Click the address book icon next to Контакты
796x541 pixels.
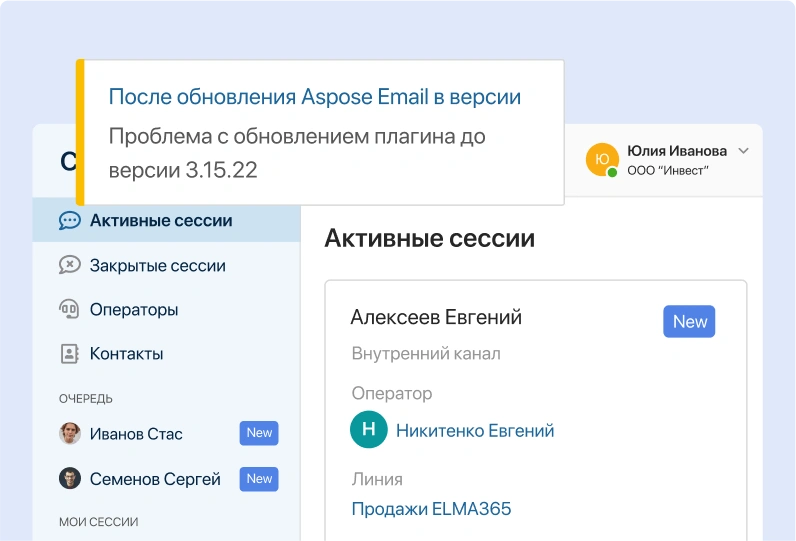click(x=70, y=354)
